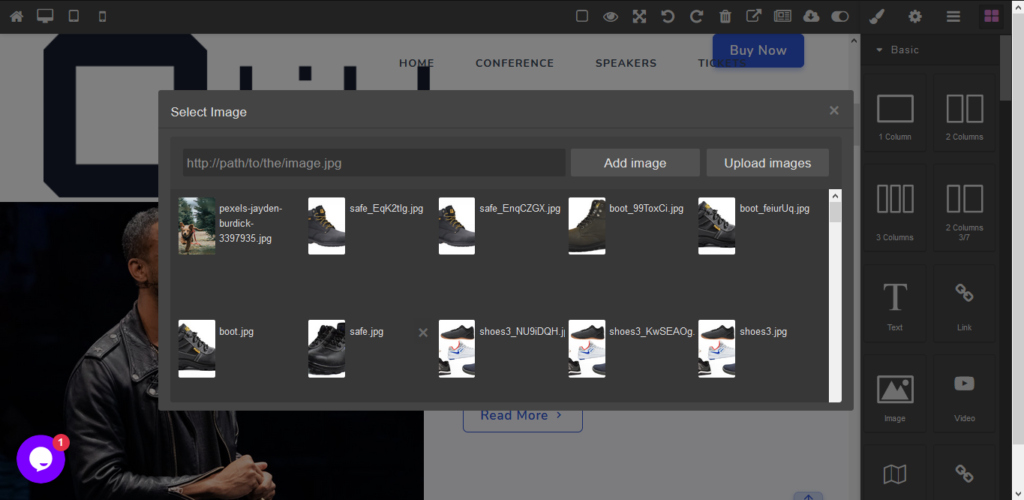1024x500 pixels.
Task: Click the Add image button
Action: point(635,163)
